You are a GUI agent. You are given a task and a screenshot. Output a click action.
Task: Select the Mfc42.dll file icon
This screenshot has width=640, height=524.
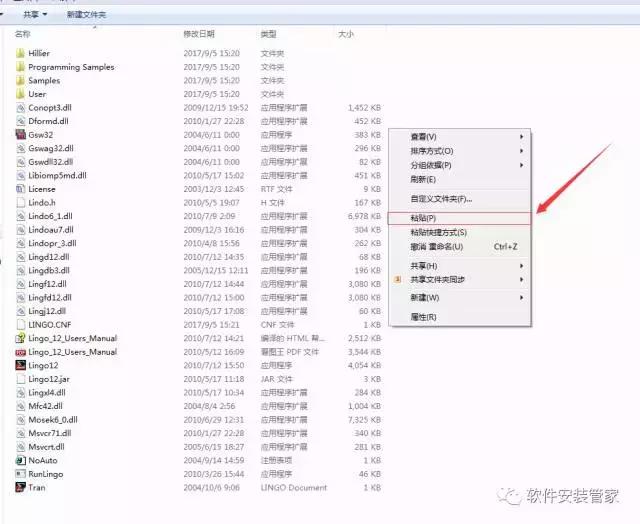(x=20, y=406)
